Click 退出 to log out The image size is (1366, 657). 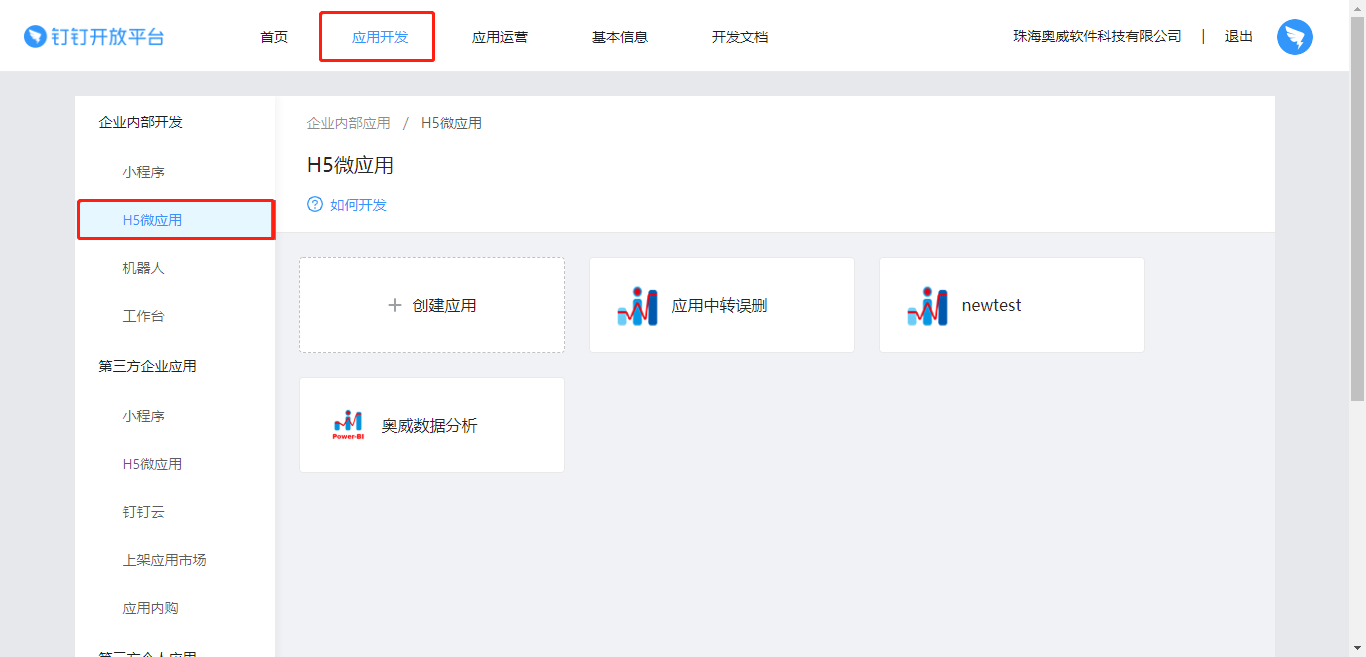pyautogui.click(x=1238, y=35)
